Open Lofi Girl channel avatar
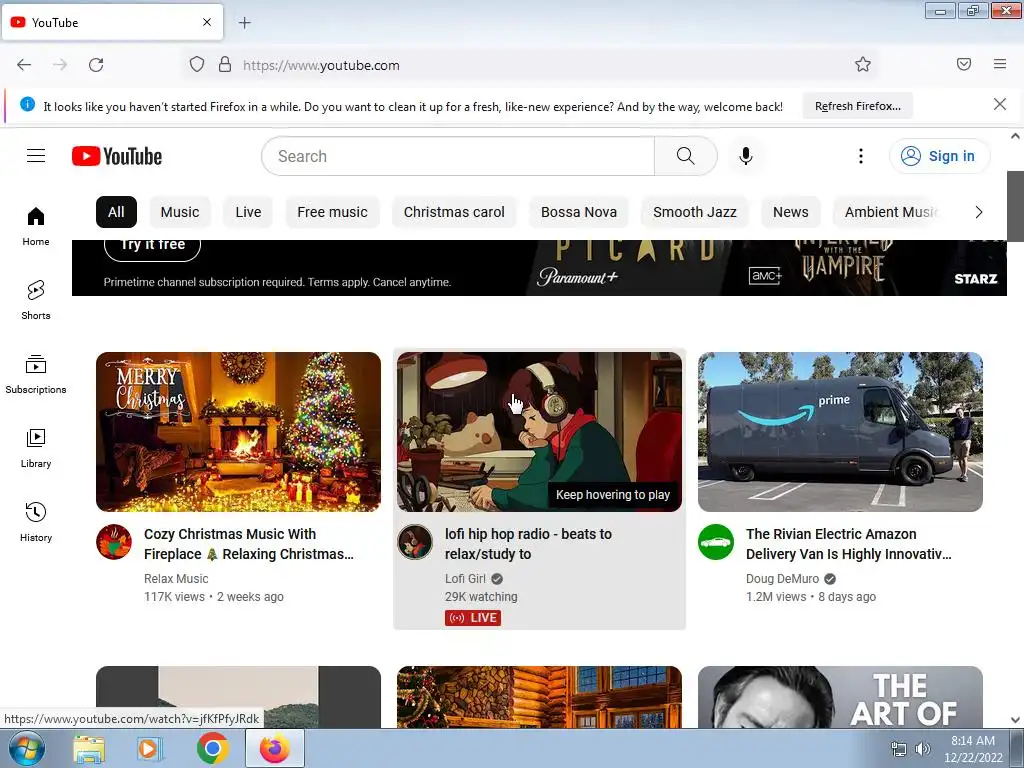The width and height of the screenshot is (1024, 768). pyautogui.click(x=415, y=542)
